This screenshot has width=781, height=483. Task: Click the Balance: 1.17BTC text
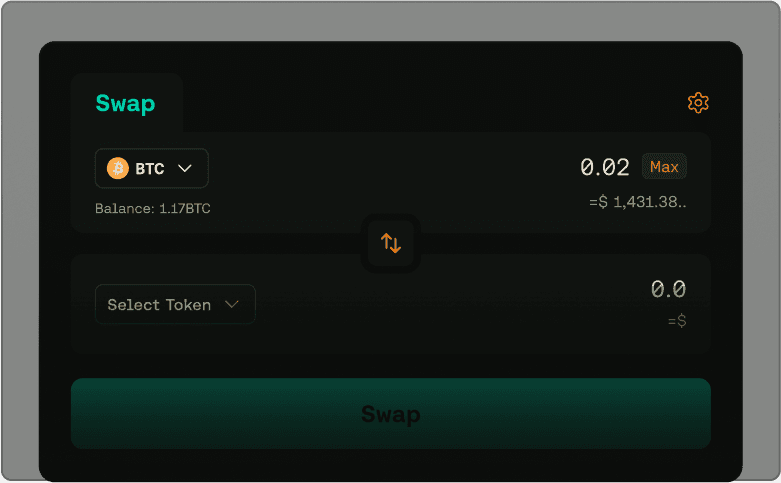[x=153, y=209]
